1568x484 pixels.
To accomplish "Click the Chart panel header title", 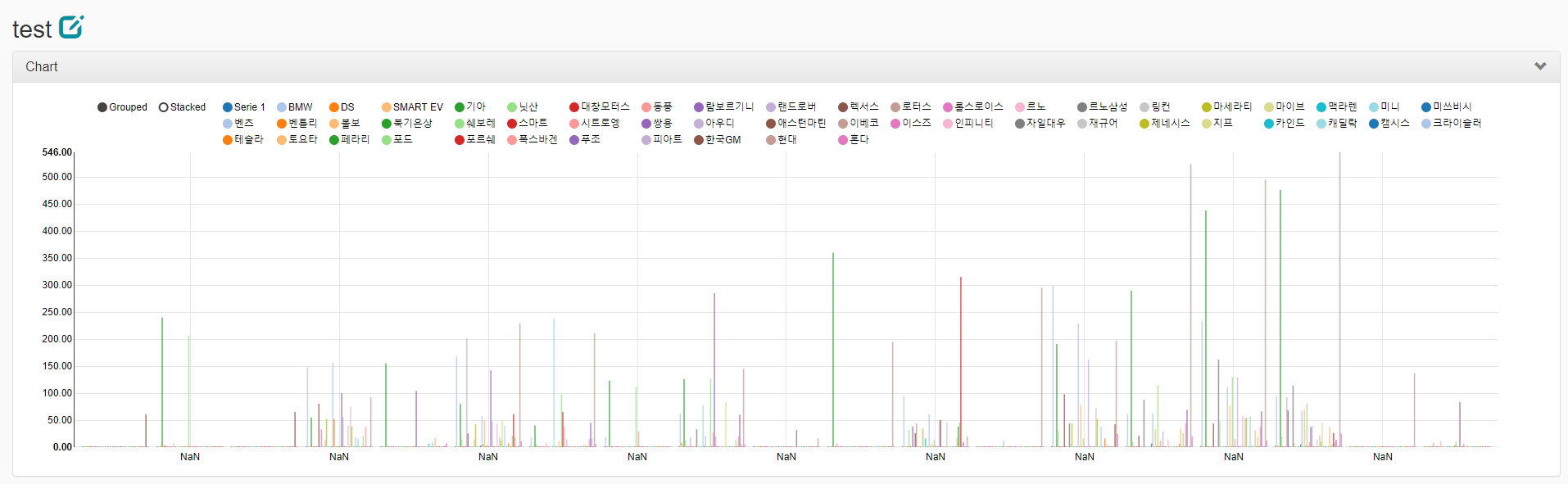I will coord(42,67).
